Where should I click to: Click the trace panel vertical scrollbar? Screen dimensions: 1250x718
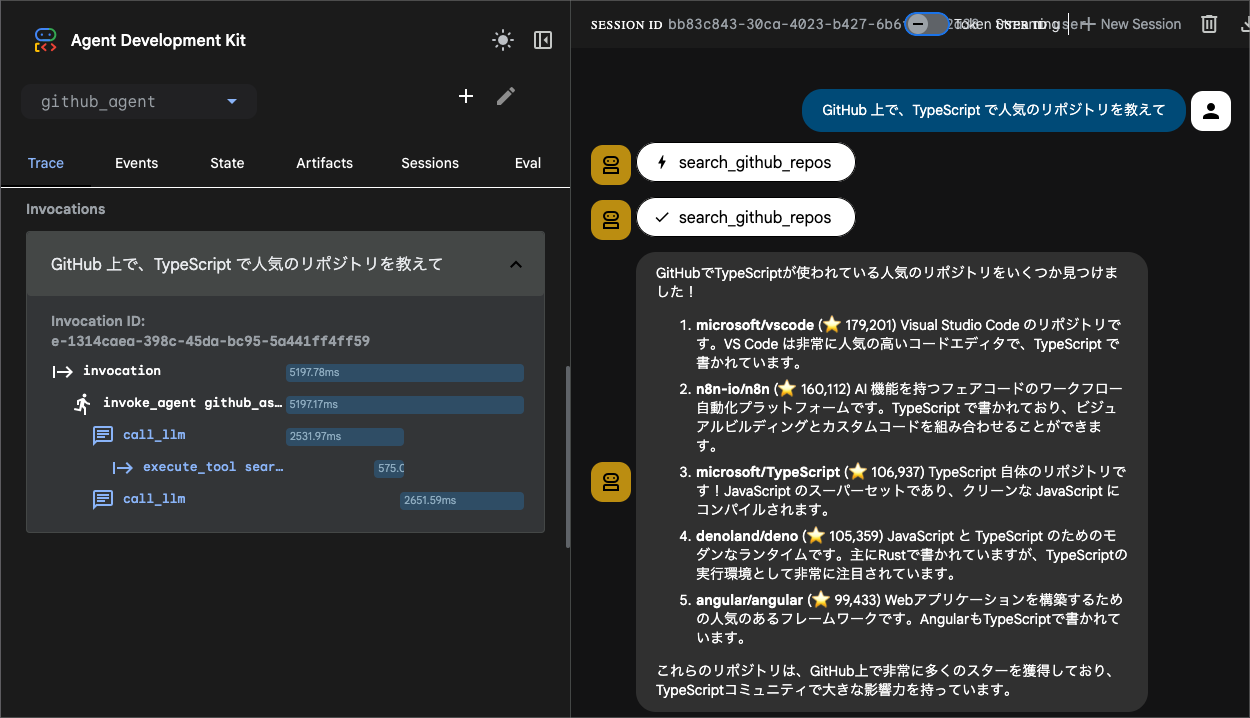click(x=567, y=456)
